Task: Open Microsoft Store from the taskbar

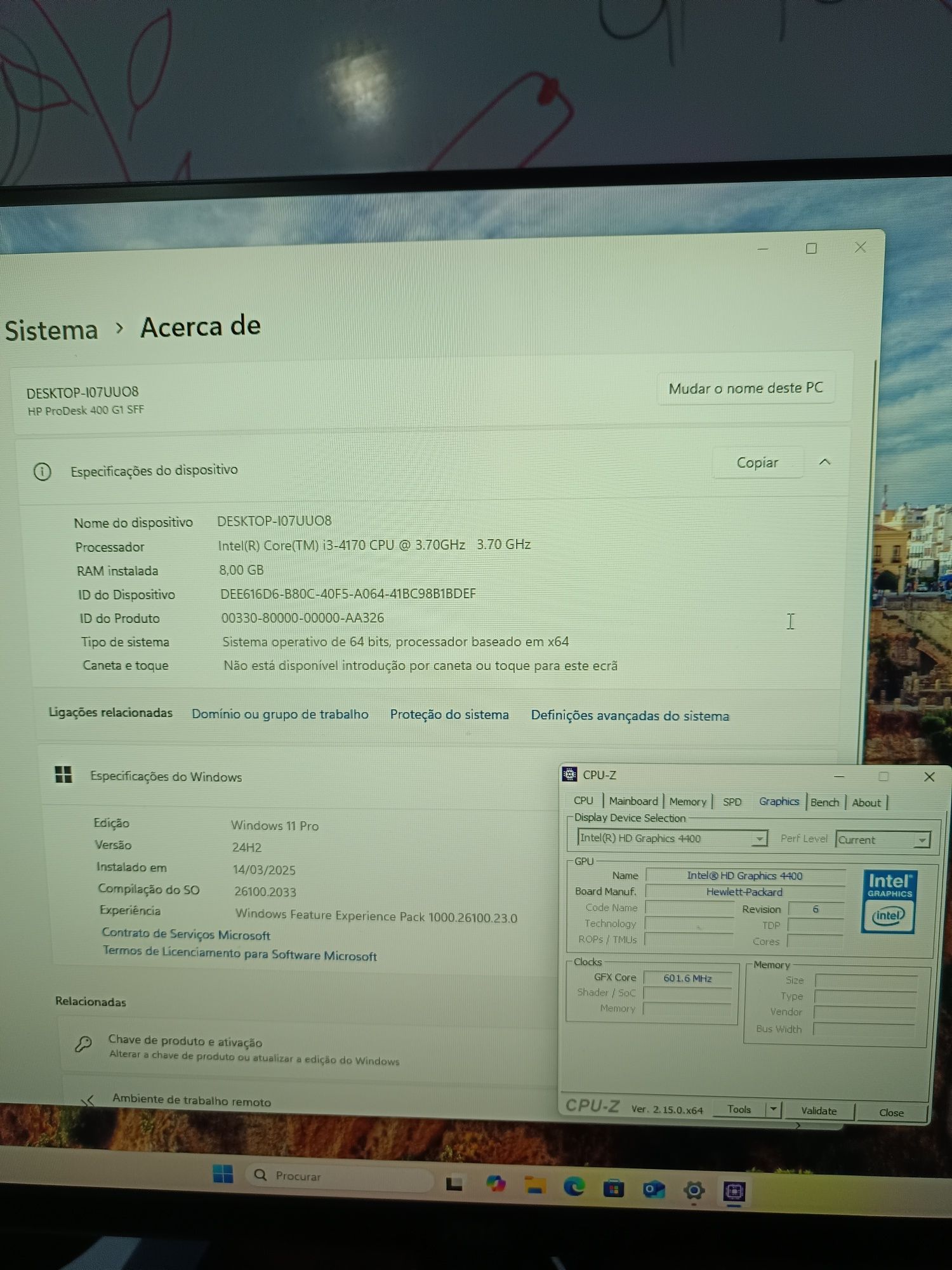Action: click(x=614, y=1187)
